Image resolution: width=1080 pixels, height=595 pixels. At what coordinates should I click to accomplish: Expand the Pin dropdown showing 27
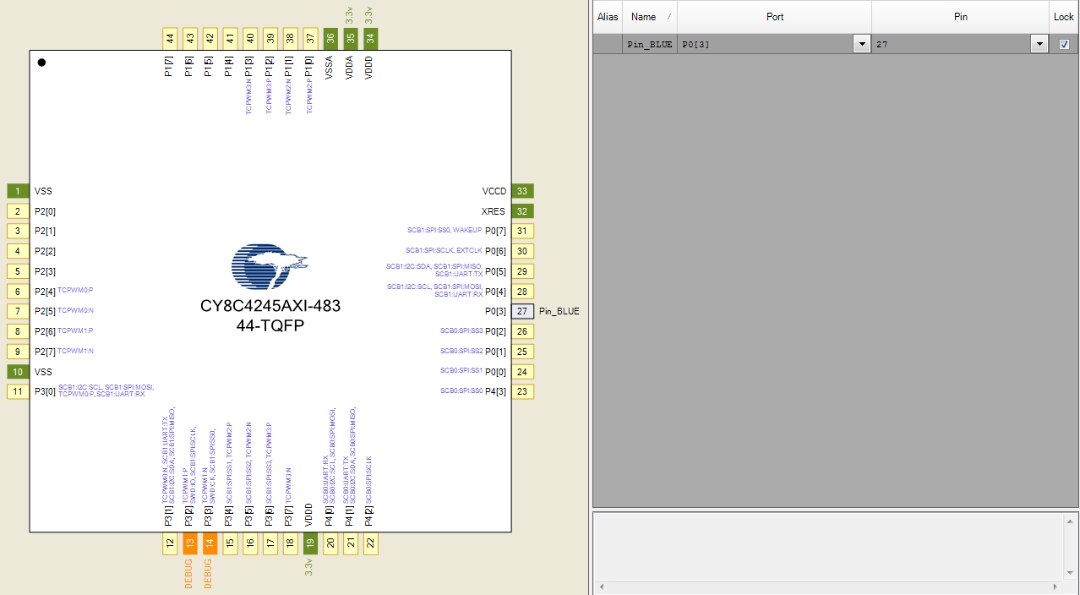click(1040, 44)
